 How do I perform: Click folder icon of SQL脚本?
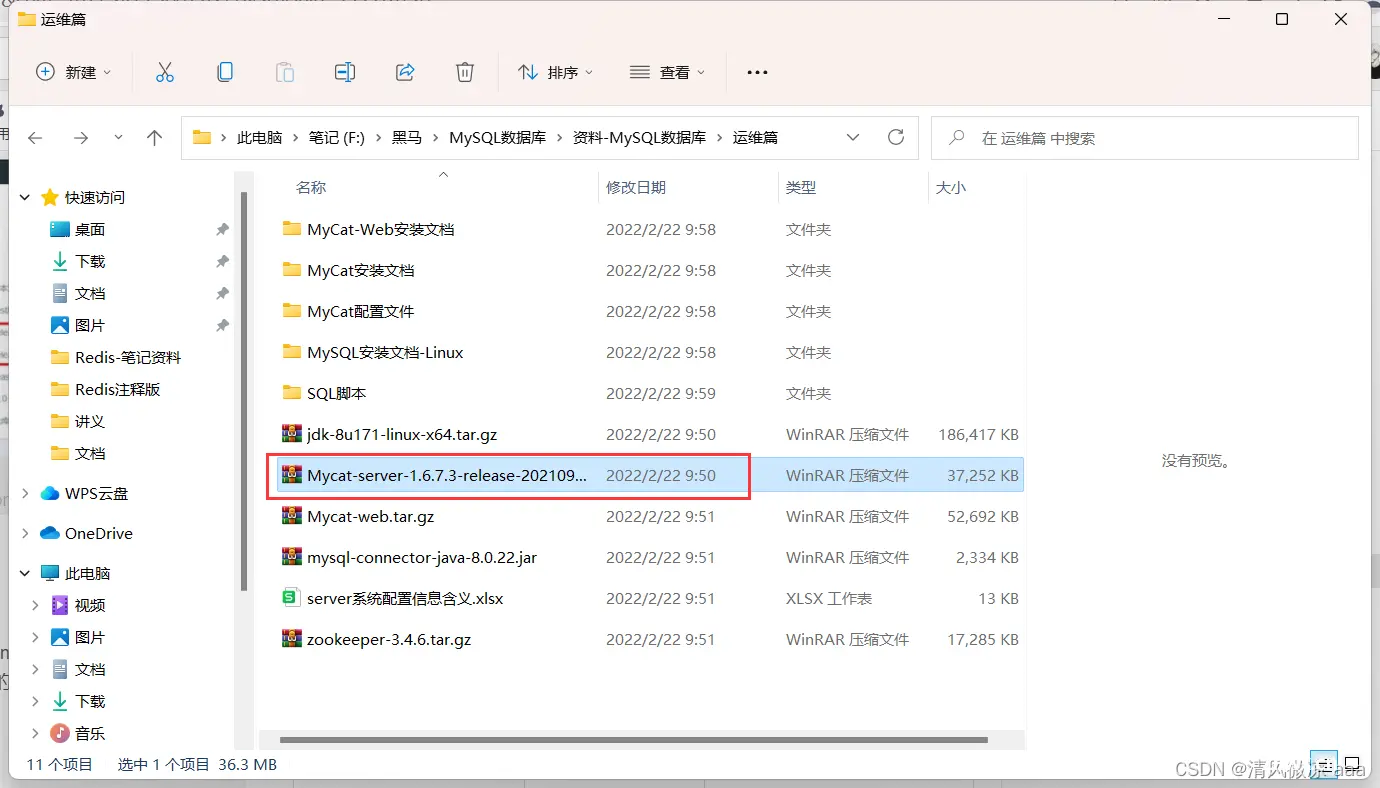[292, 393]
